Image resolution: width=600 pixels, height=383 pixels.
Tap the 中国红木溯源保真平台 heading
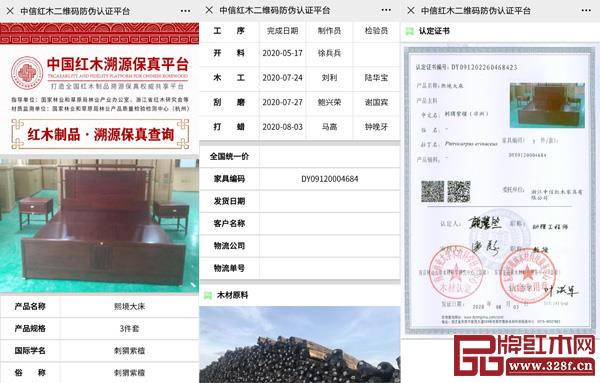pyautogui.click(x=118, y=64)
